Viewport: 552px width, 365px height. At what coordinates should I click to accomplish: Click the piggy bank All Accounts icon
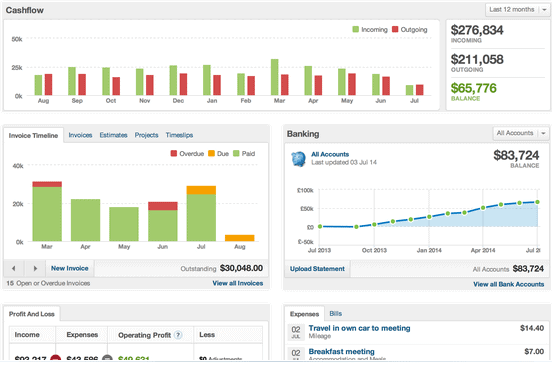299,159
